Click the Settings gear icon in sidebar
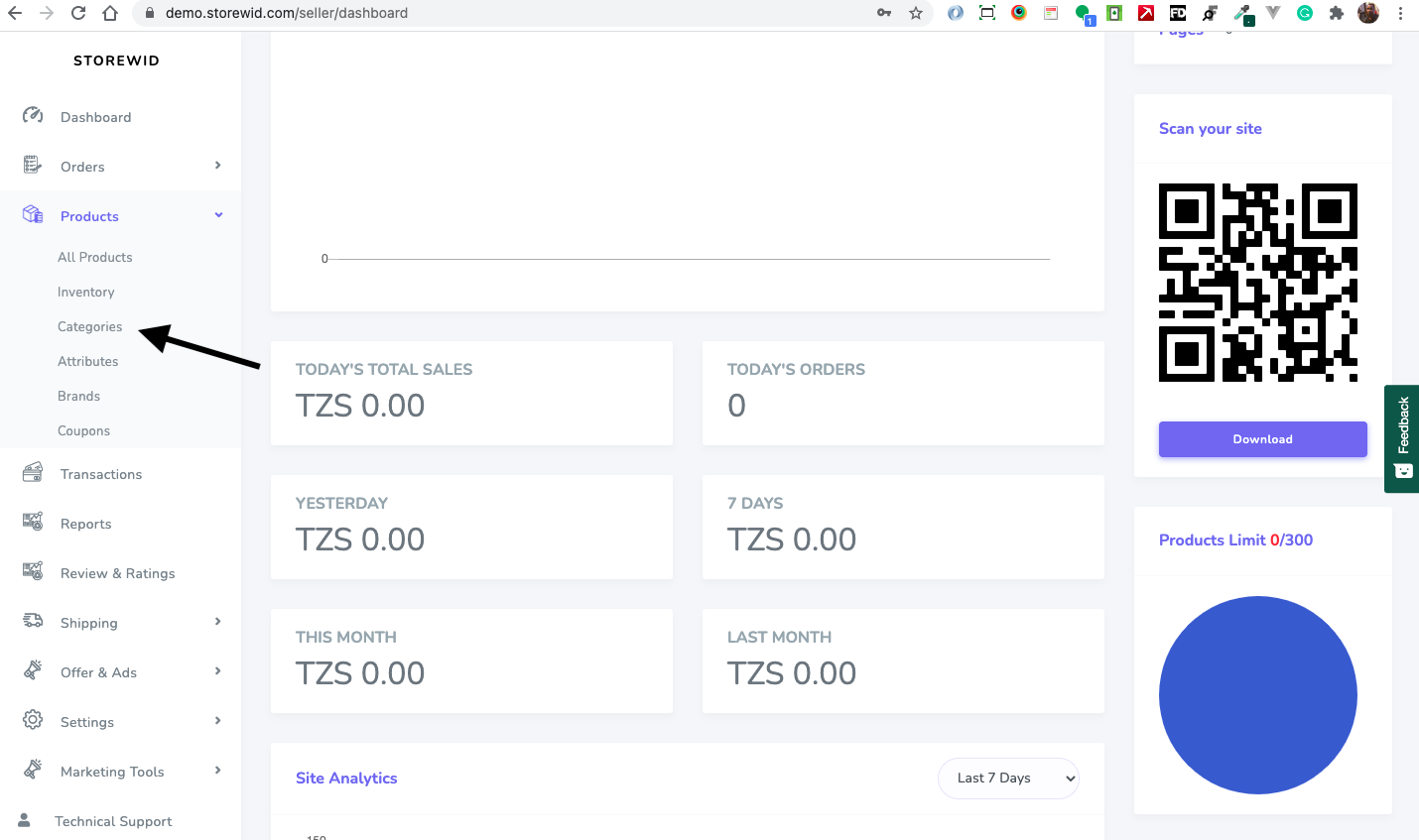 33,720
